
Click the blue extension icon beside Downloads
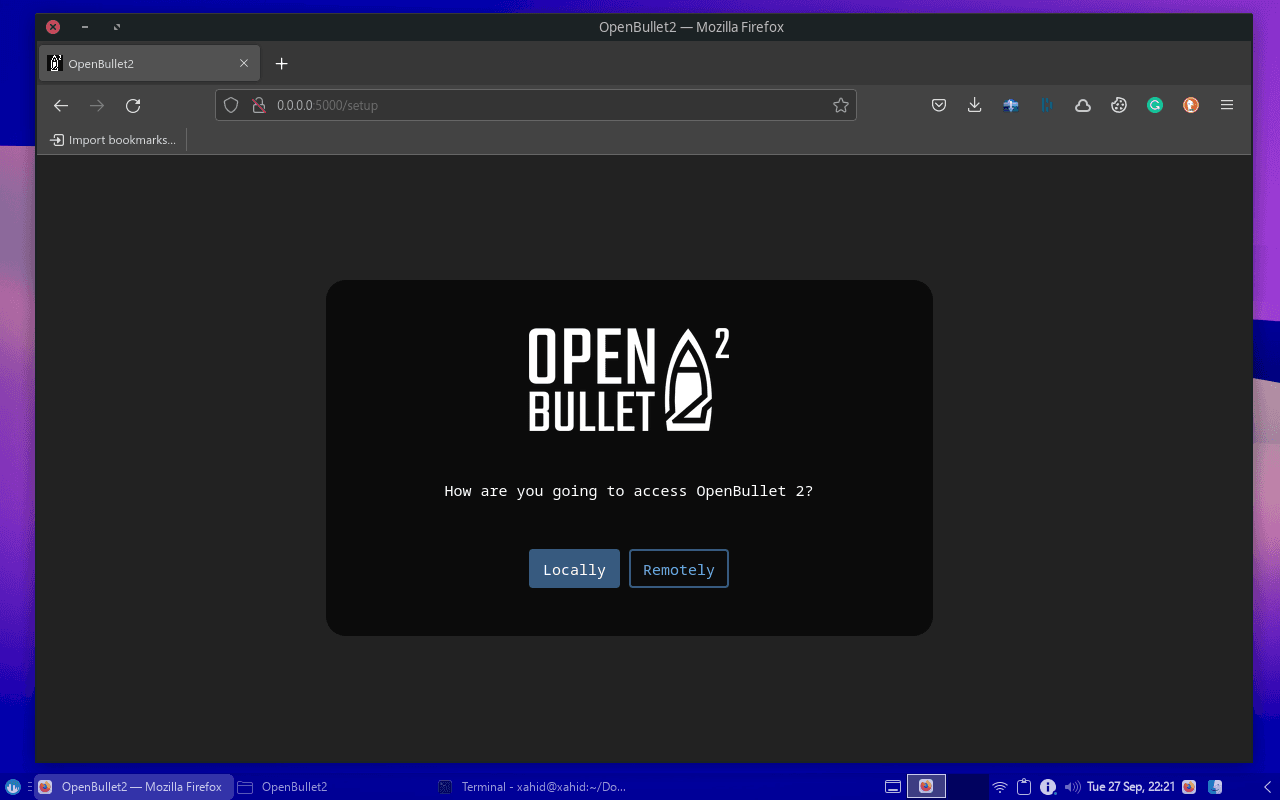tap(1011, 105)
